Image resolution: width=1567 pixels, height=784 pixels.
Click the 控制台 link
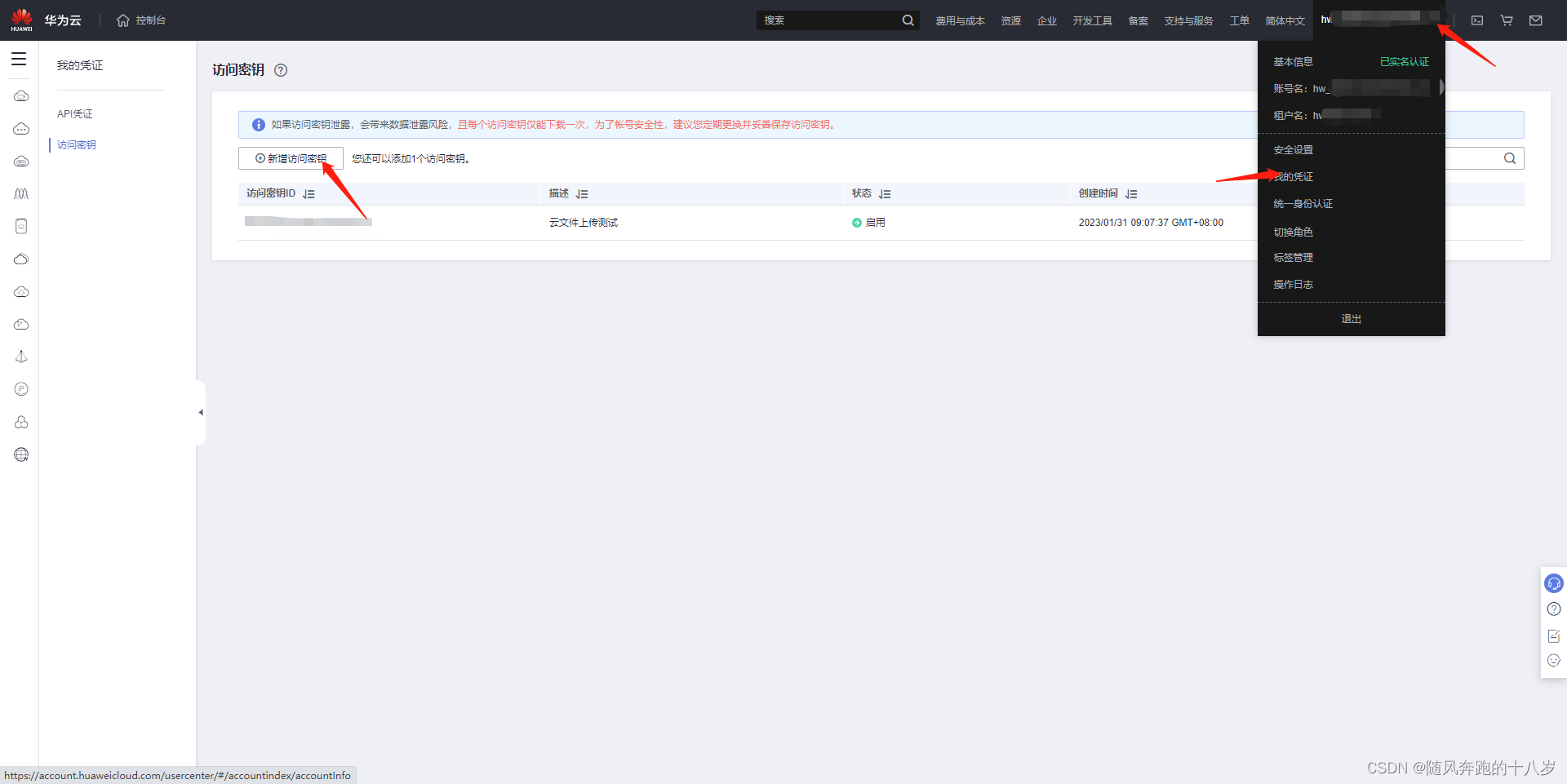(x=151, y=20)
